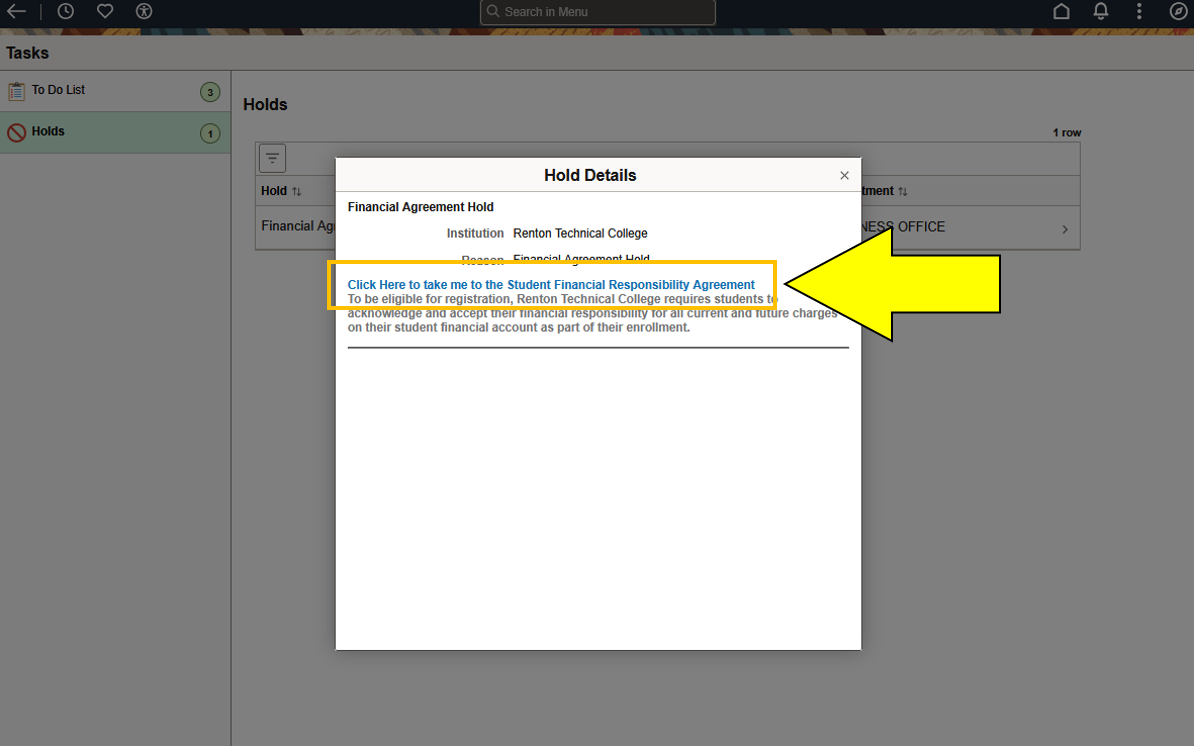Expand the Financial Agreement row chevron
The image size is (1194, 746).
click(x=1063, y=227)
